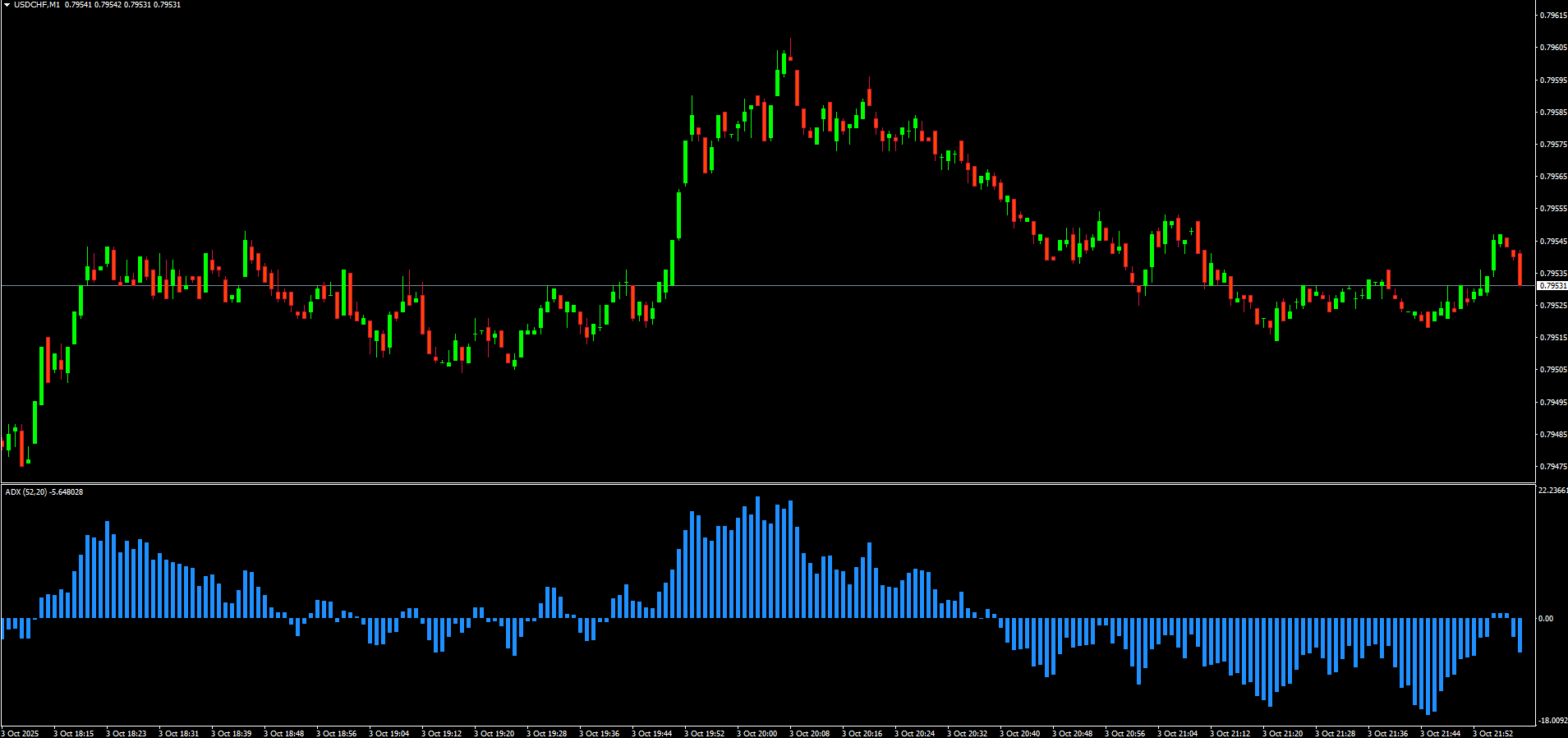This screenshot has width=1568, height=738.
Task: Click the 0.79475 label on price scale
Action: [x=1552, y=467]
